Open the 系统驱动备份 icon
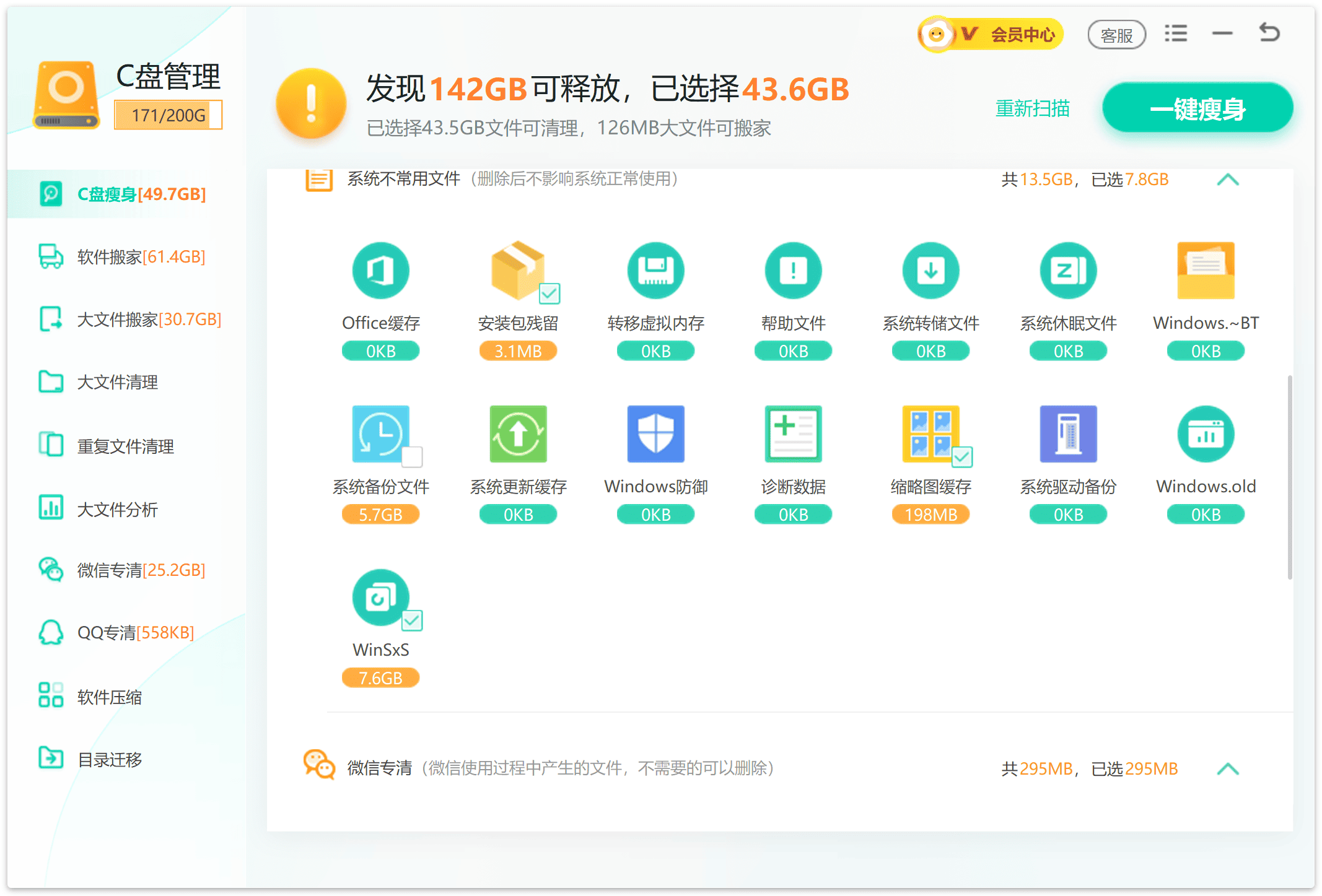This screenshot has height=896, width=1322. 1068,433
